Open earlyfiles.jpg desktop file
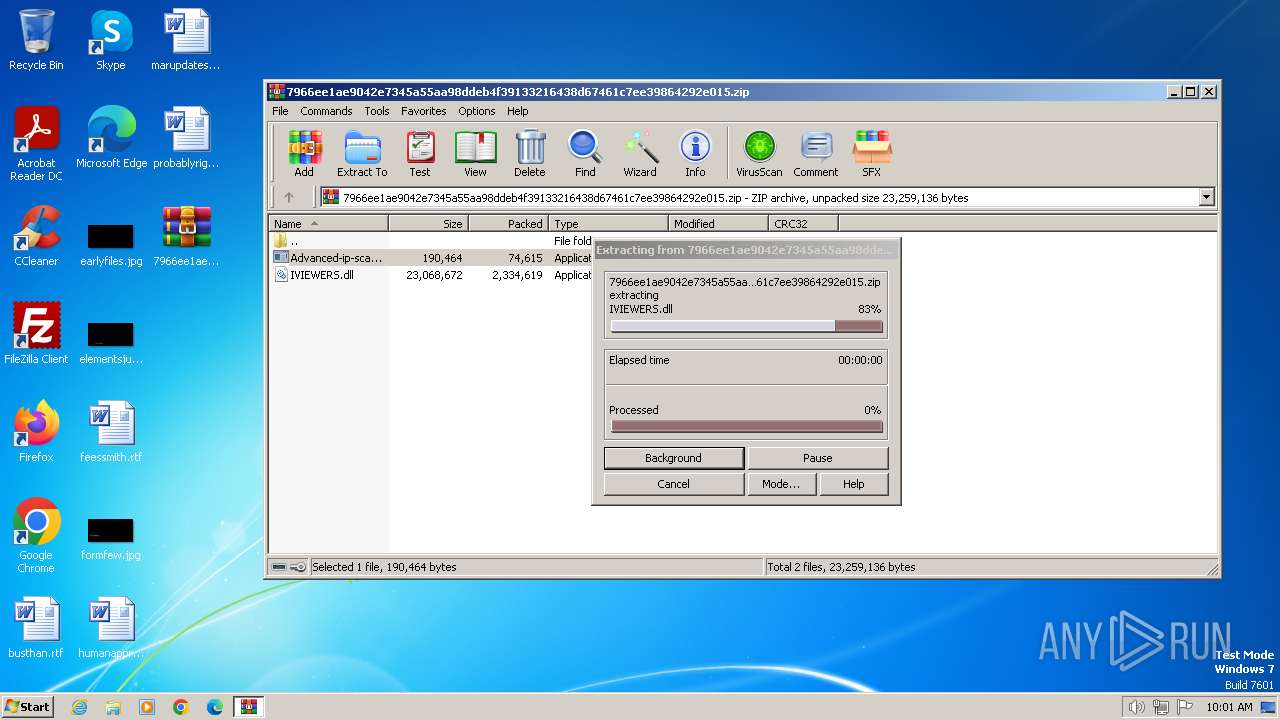 (x=111, y=245)
